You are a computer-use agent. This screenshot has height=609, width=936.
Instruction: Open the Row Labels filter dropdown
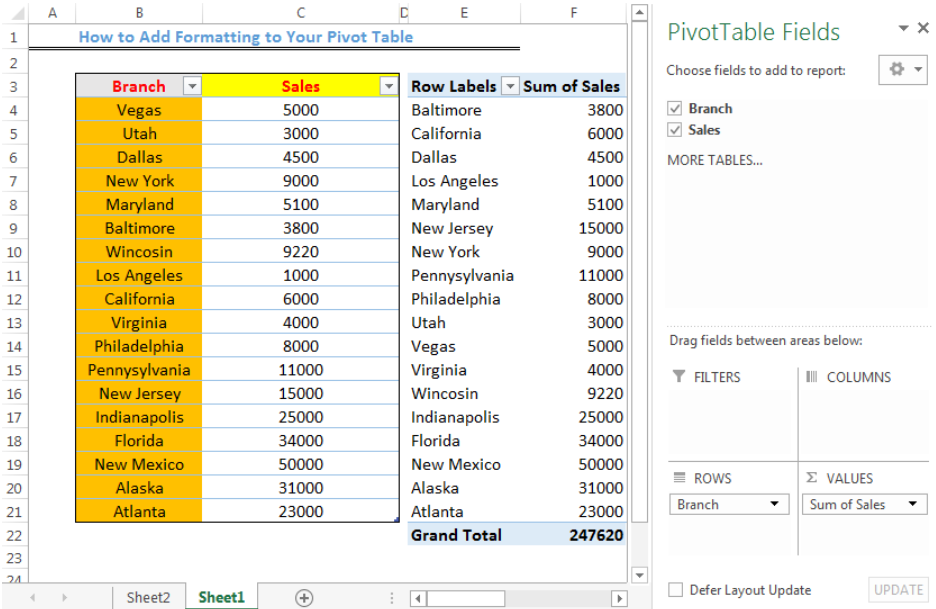coord(510,86)
